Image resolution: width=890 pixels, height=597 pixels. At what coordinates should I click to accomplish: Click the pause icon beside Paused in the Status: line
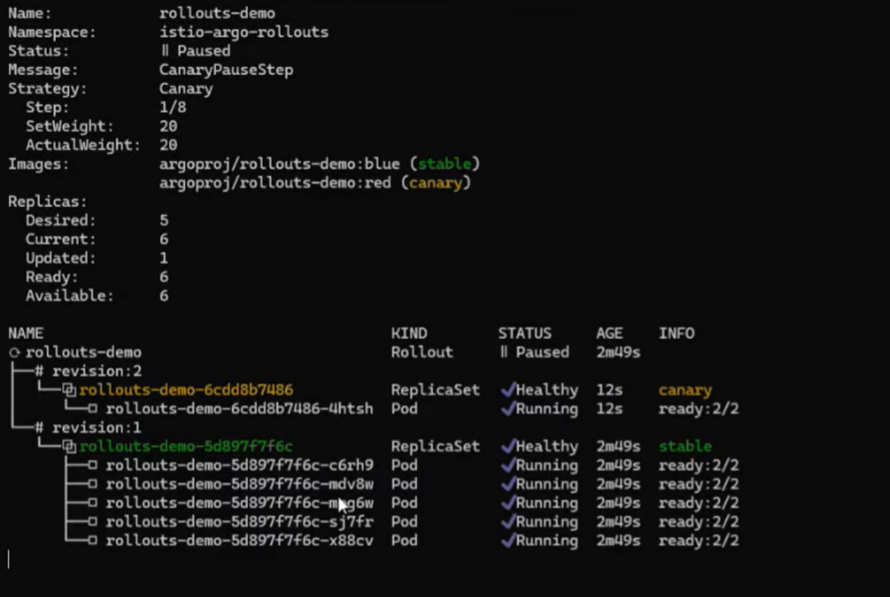165,51
